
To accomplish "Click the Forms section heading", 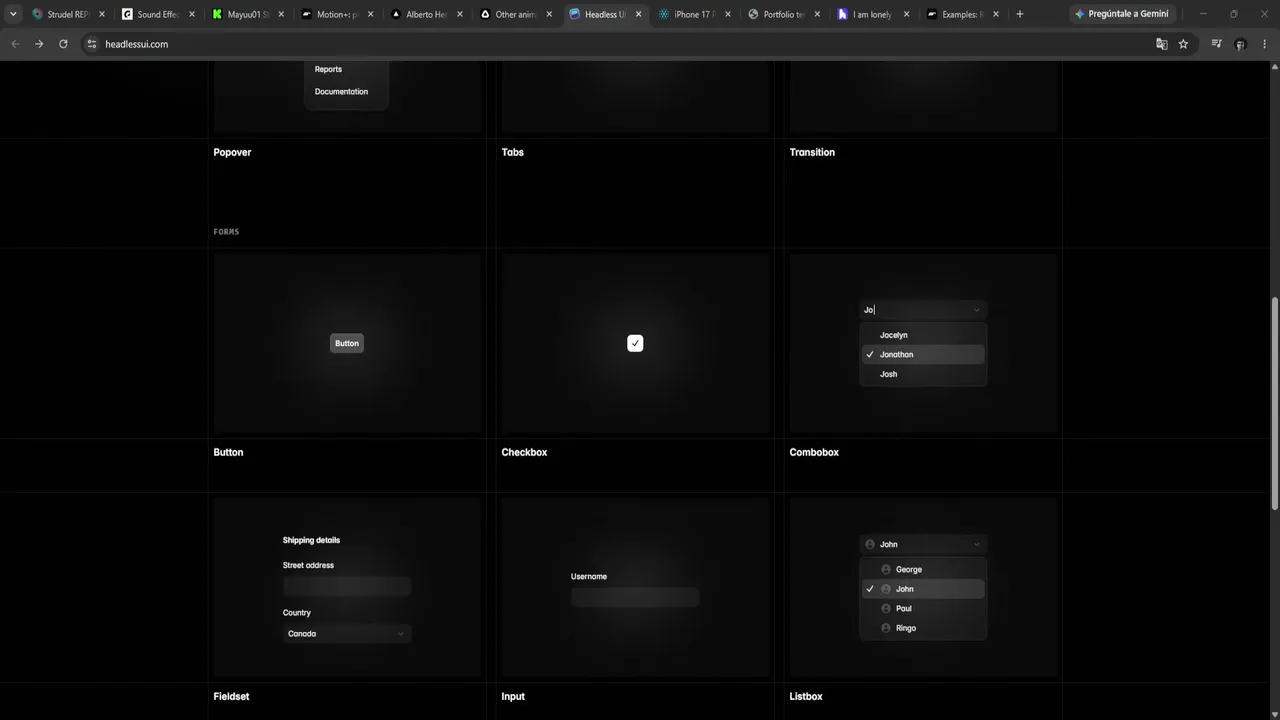I will pos(226,232).
